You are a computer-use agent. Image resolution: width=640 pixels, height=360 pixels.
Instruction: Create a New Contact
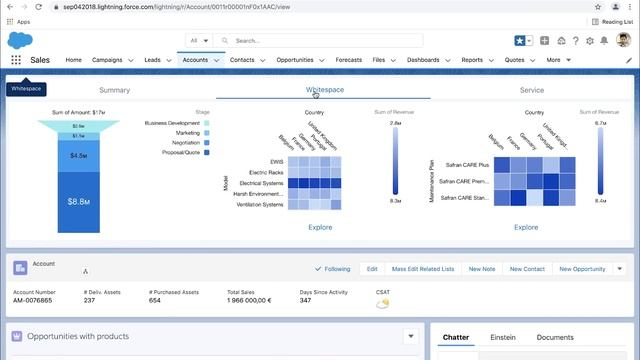tap(527, 269)
